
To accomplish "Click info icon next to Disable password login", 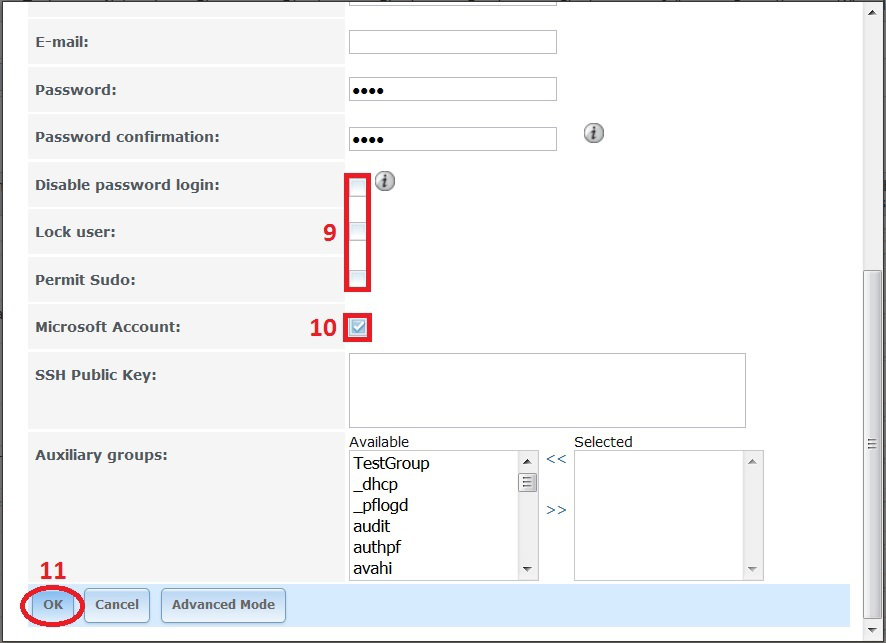I will click(385, 181).
